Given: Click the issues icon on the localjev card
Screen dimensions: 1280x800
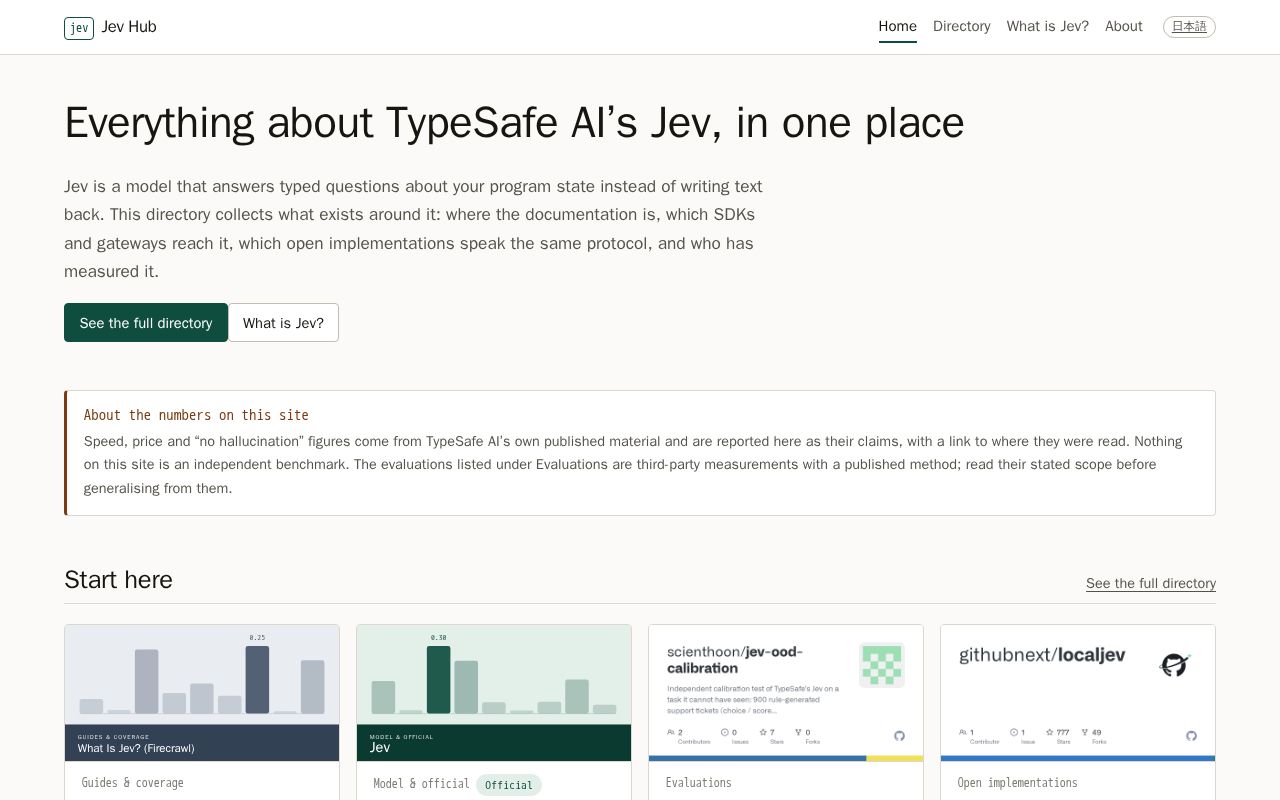Looking at the screenshot, I should point(1013,733).
